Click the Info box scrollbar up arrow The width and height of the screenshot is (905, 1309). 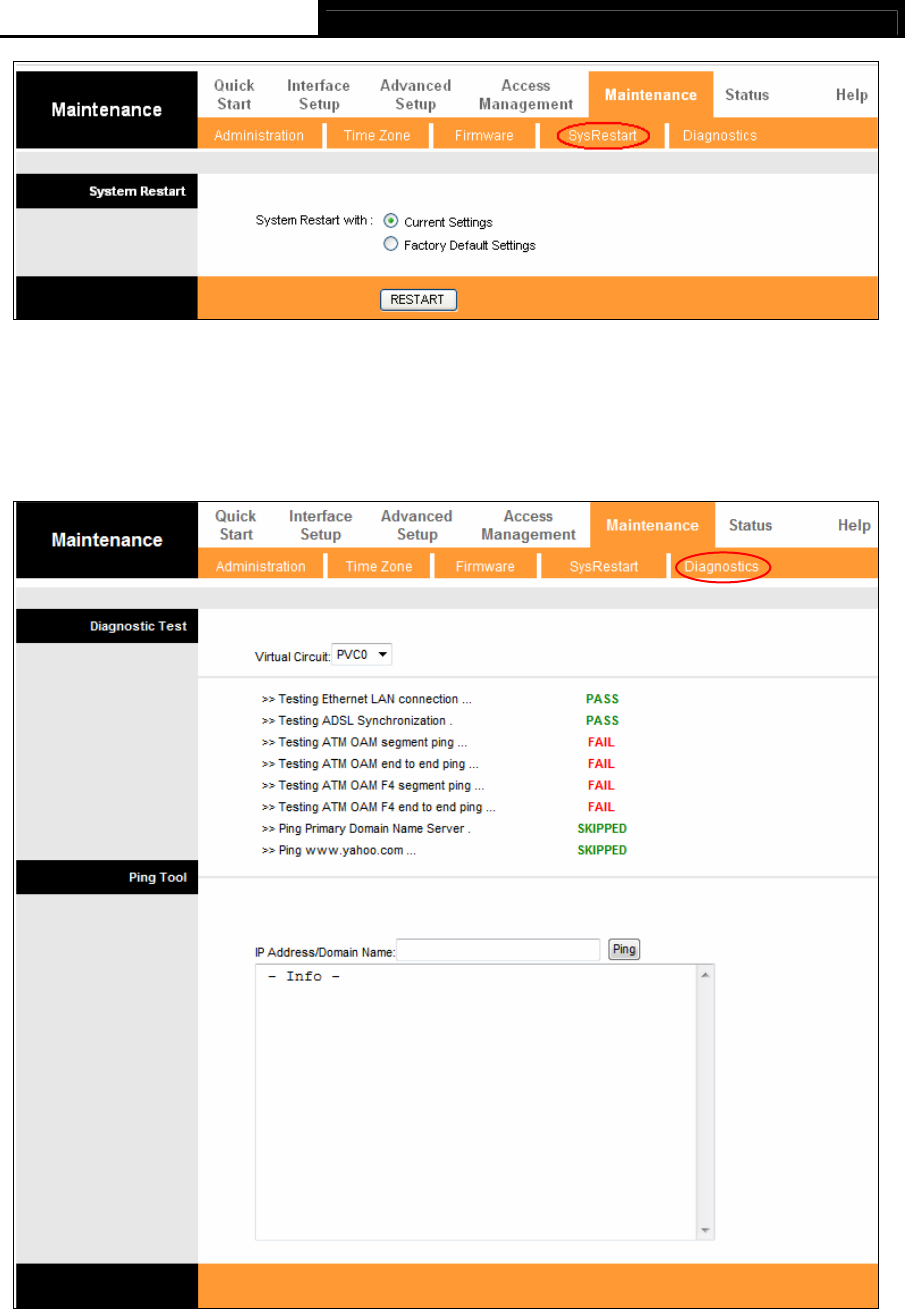[x=705, y=975]
